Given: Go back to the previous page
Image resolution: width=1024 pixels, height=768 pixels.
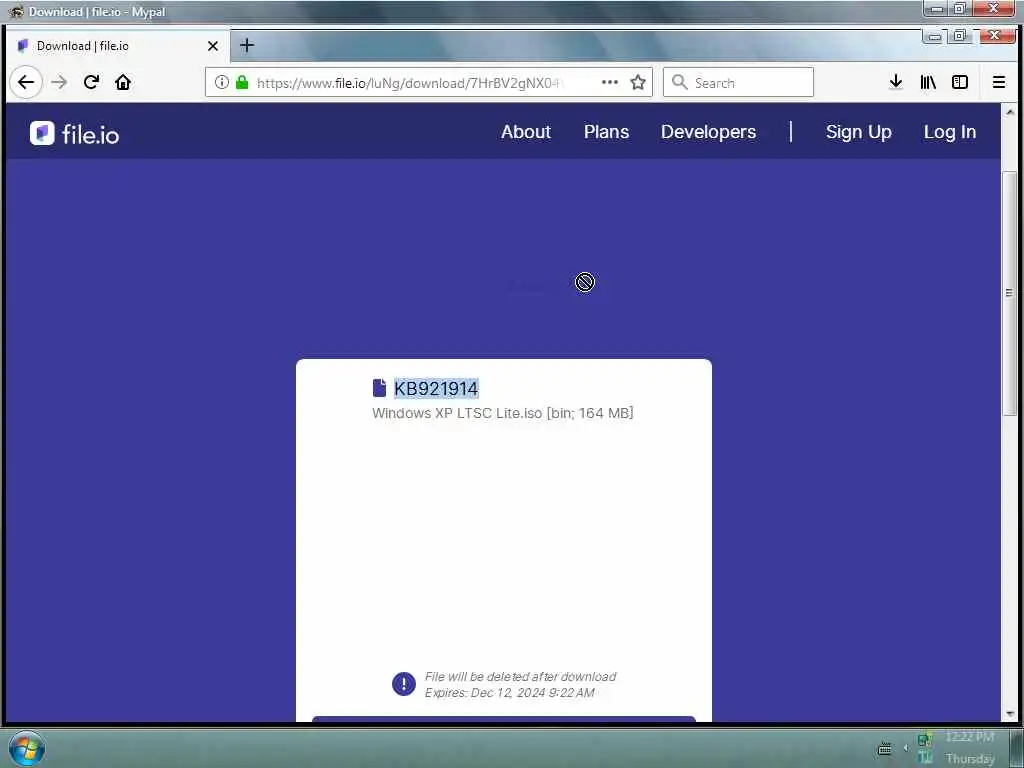Looking at the screenshot, I should point(26,82).
